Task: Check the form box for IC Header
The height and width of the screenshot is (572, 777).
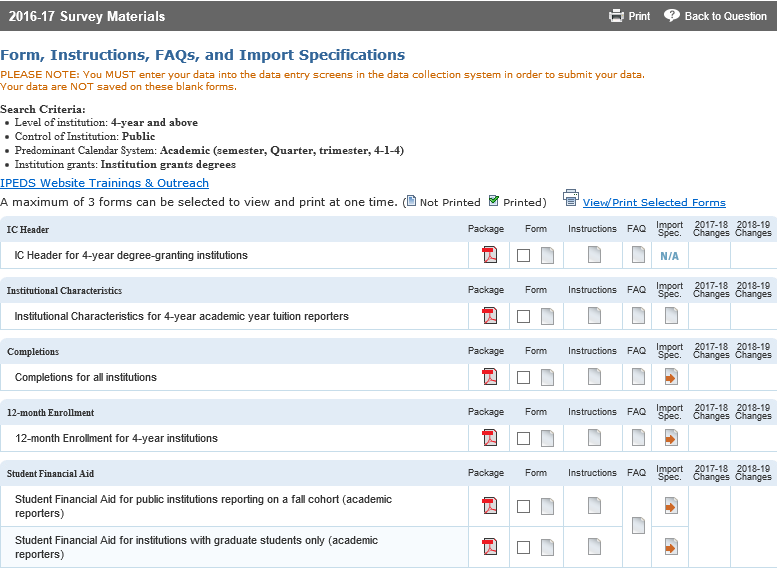Action: pyautogui.click(x=524, y=256)
